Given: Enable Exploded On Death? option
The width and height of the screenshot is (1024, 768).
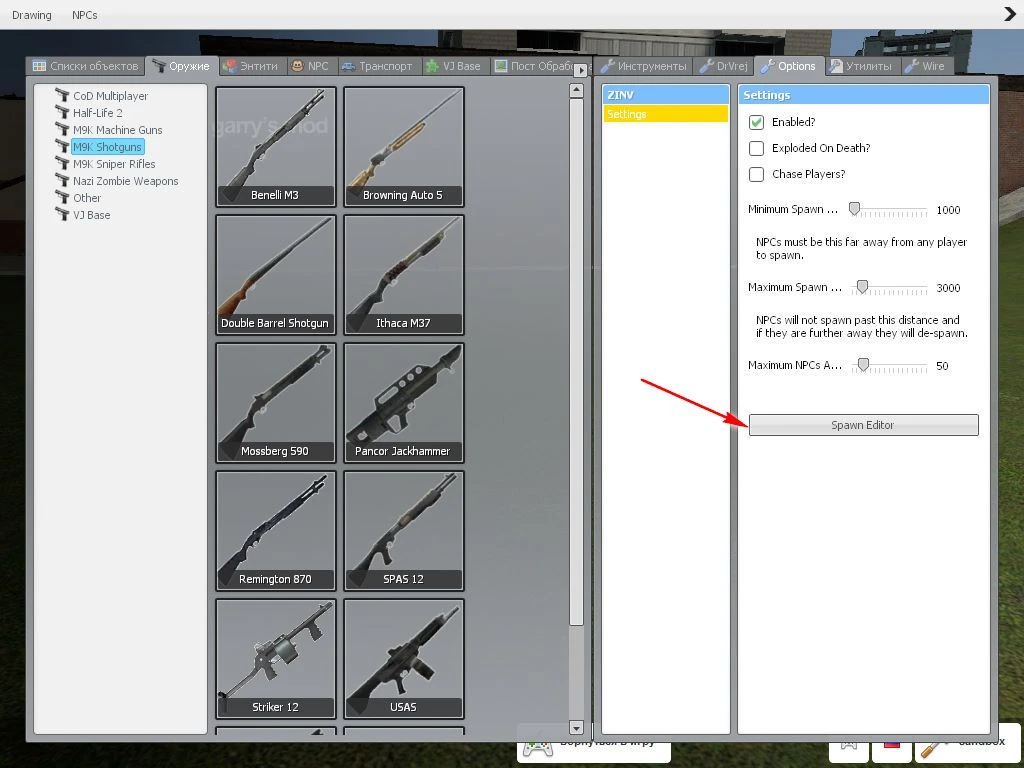Looking at the screenshot, I should click(756, 148).
